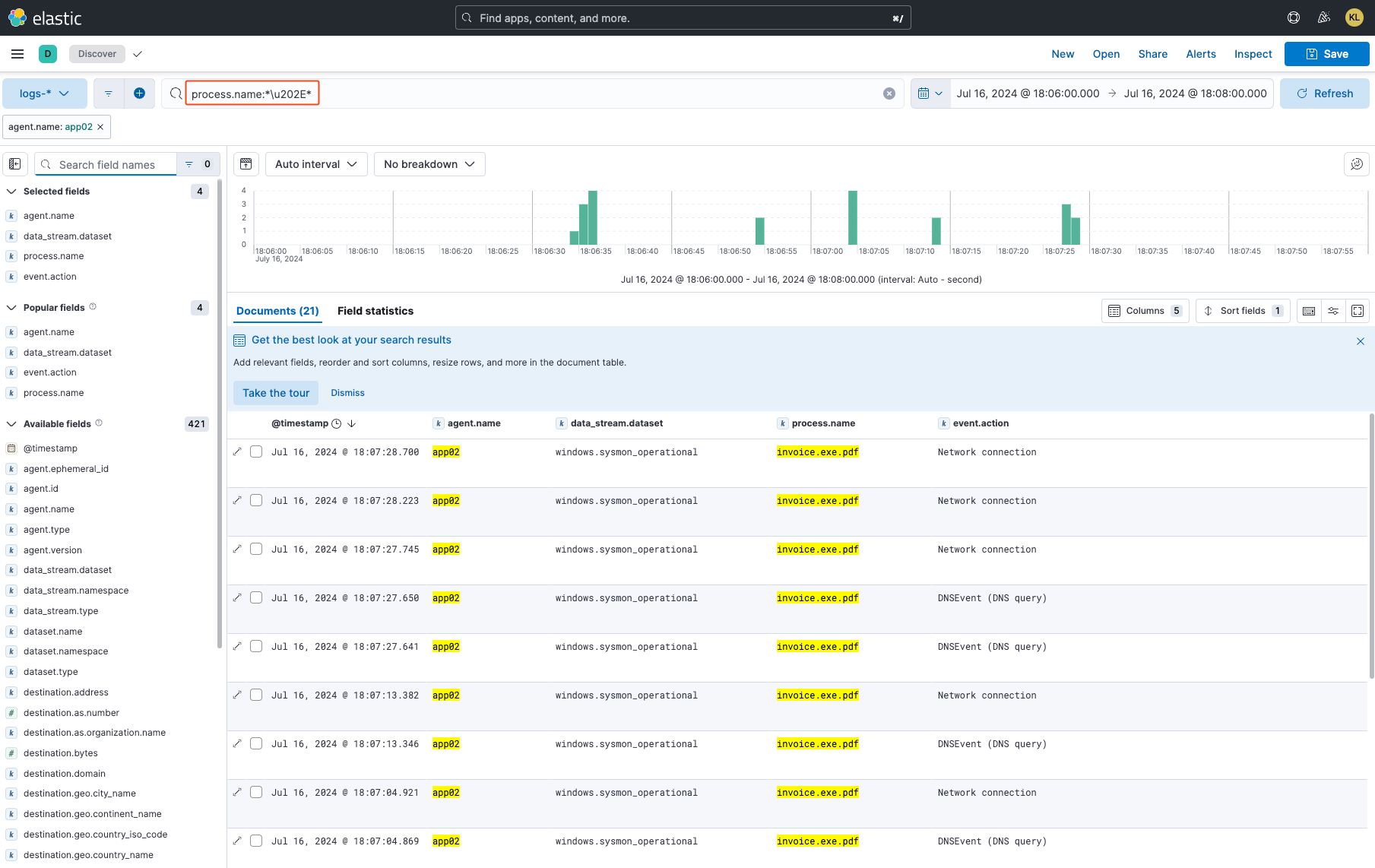Open the filter options menu icon

109,93
